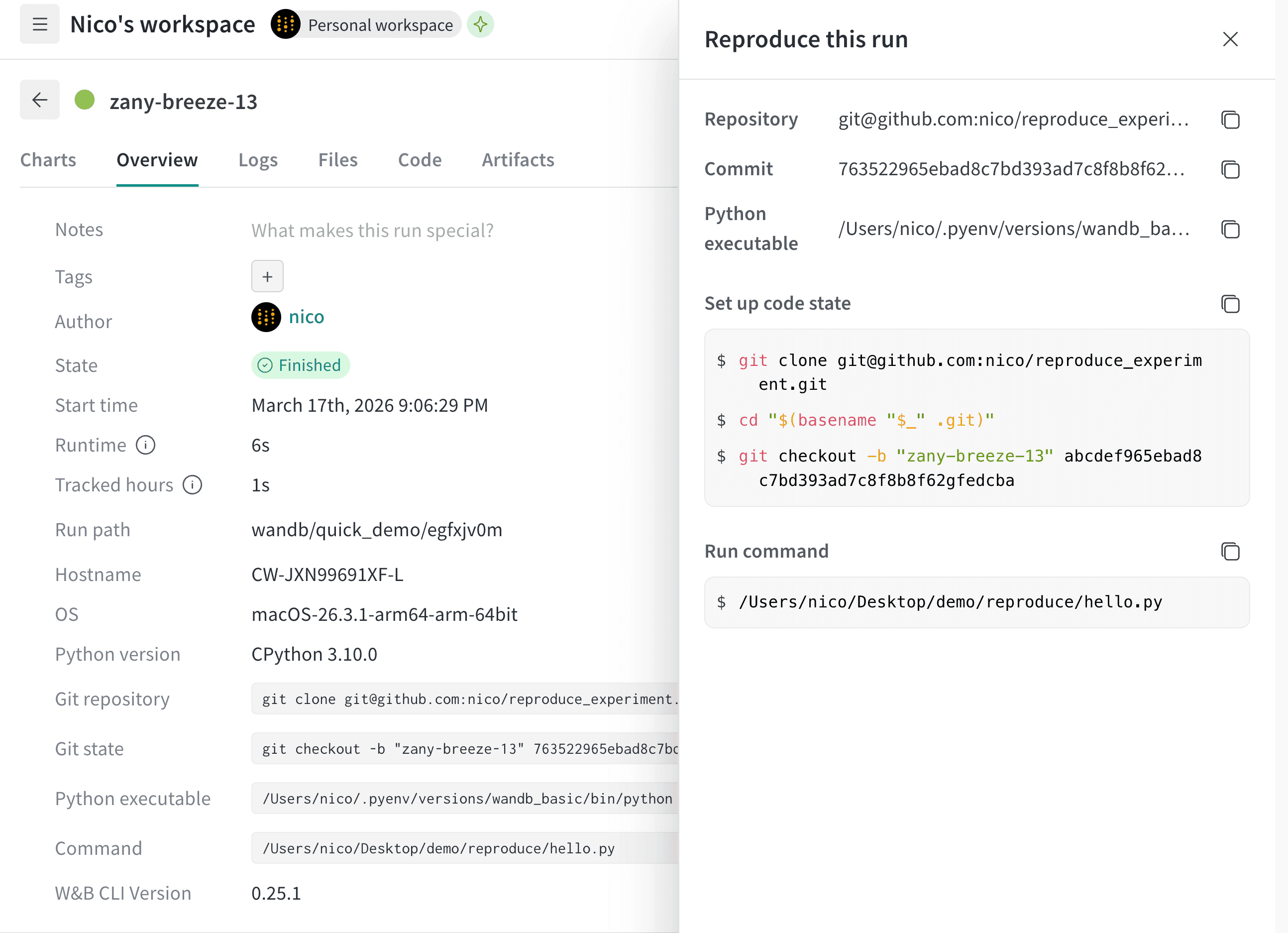Click the Nico's workspace title

click(x=162, y=24)
